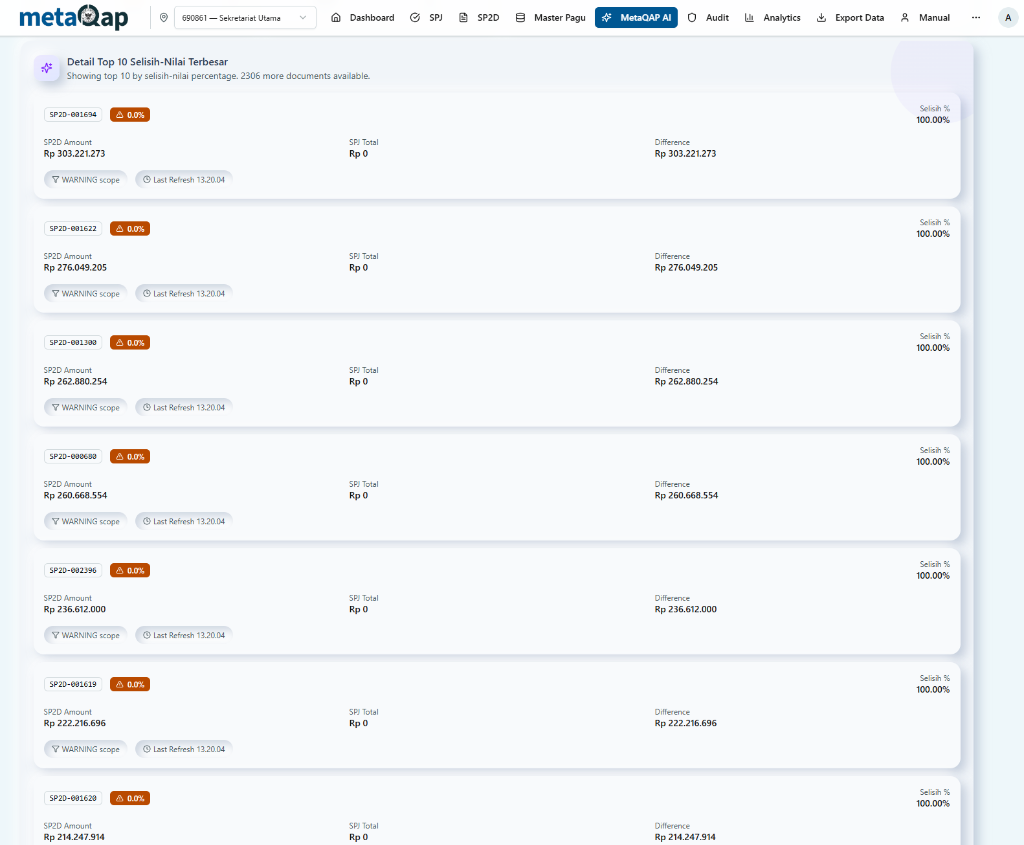Click the Analytics bar-chart icon

[x=749, y=17]
